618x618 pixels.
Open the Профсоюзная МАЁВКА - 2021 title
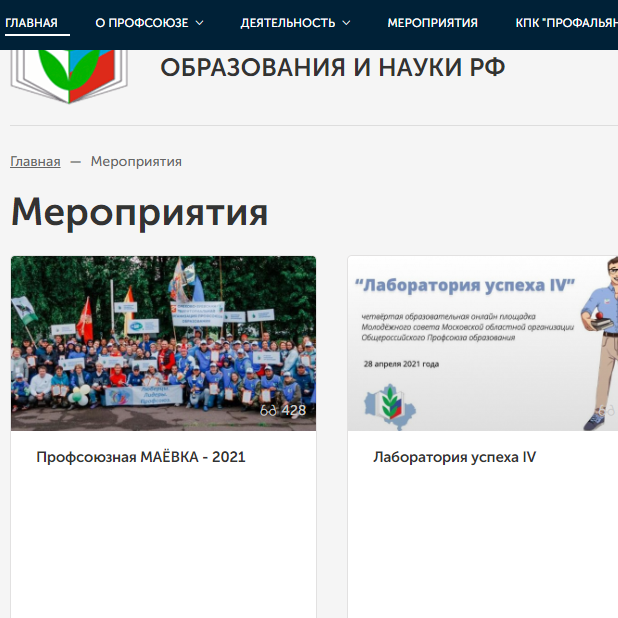pos(141,457)
